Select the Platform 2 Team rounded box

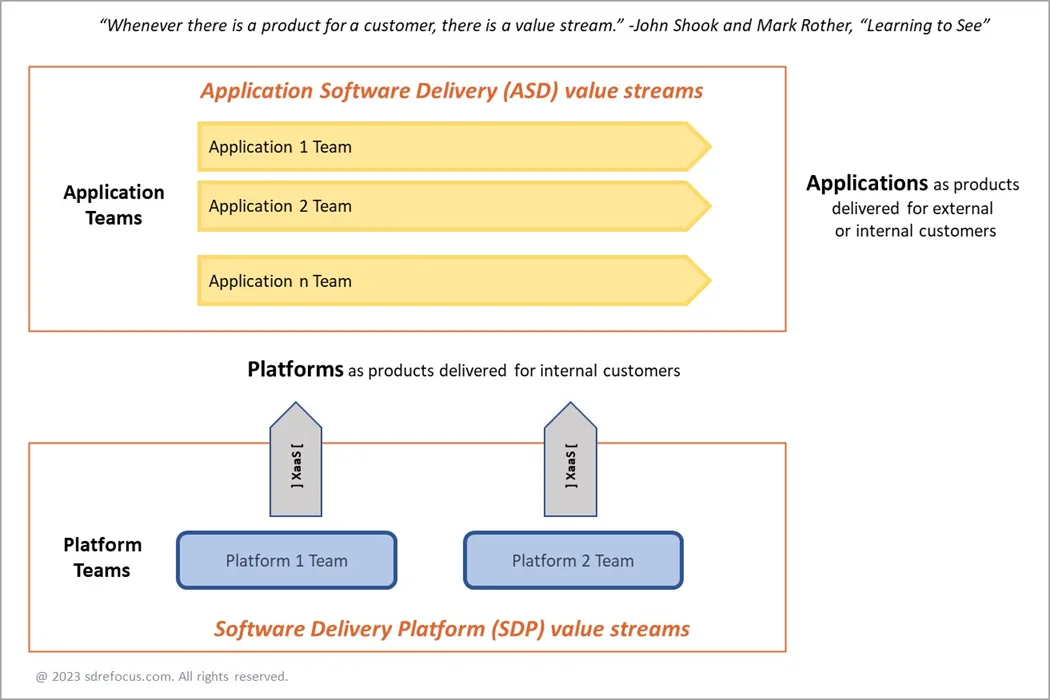[572, 560]
